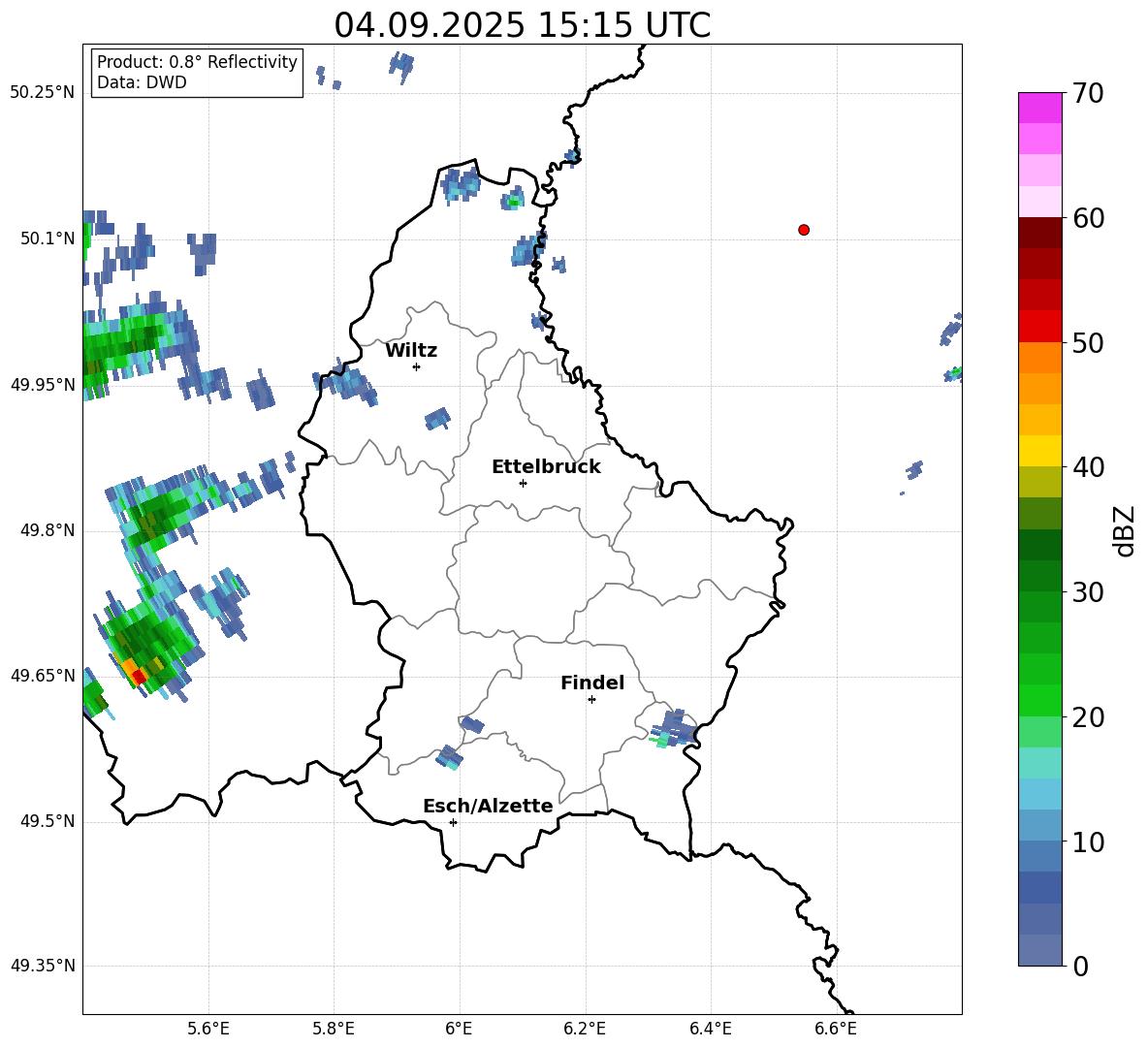
Task: Click the 6°E longitude tick label
Action: [459, 1029]
